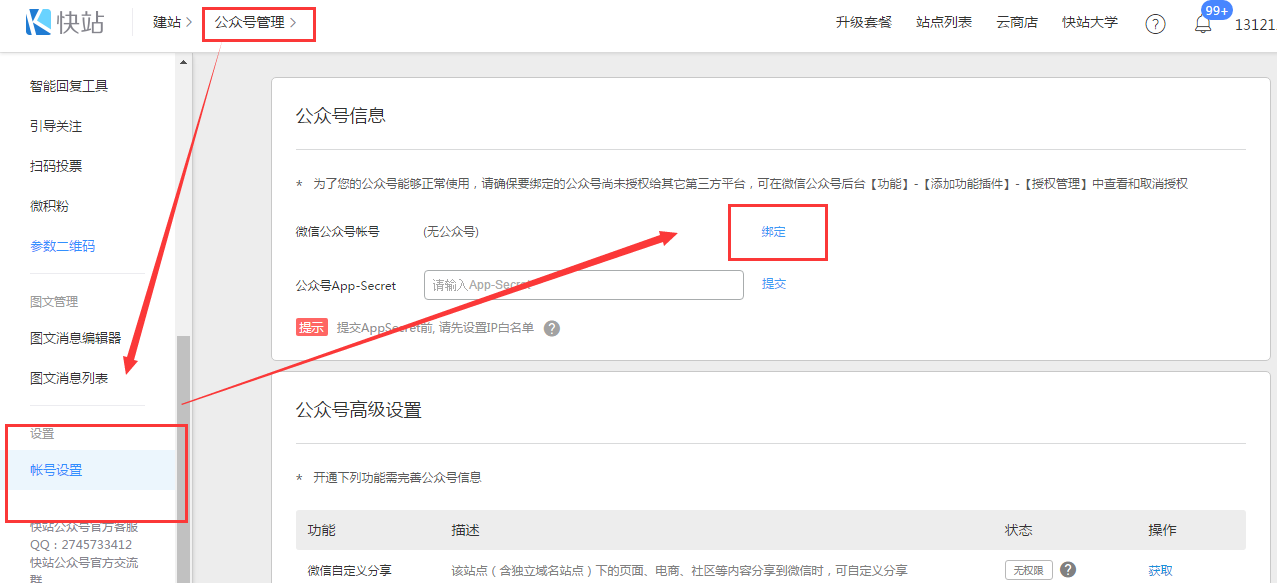Open 图文消息编辑器 from the sidebar

click(75, 338)
